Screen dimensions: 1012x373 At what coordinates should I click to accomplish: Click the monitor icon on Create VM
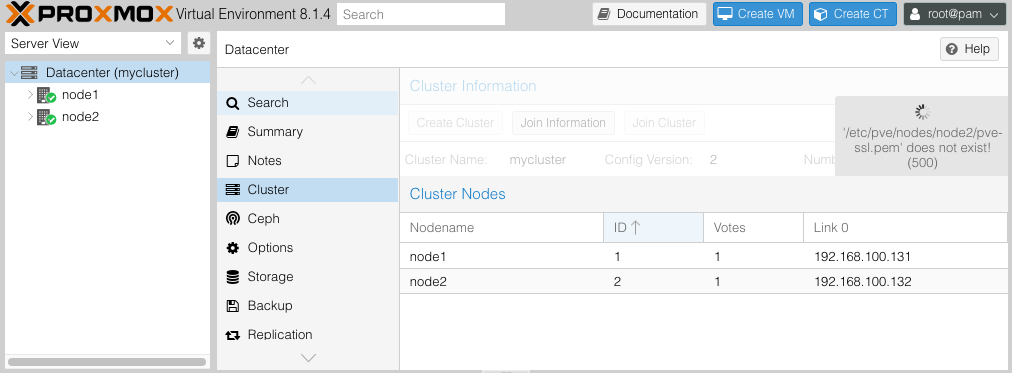coord(725,14)
